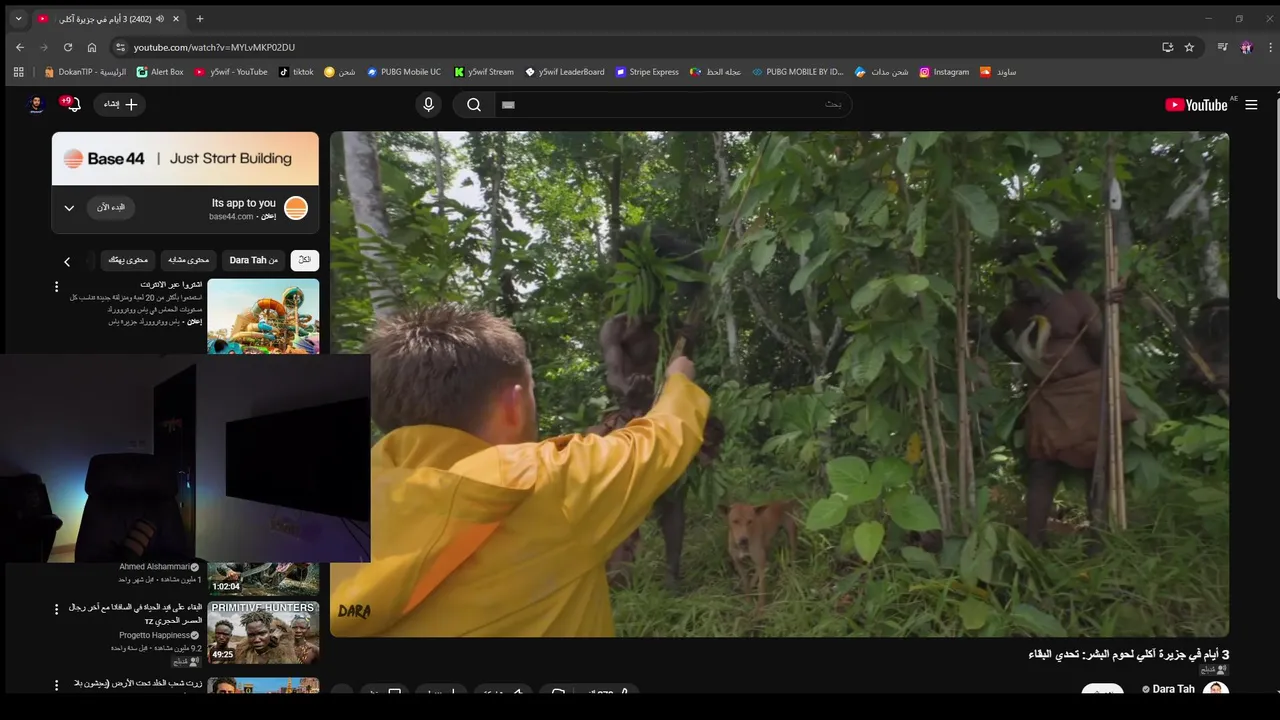Bookmark this page with the star
This screenshot has width=1280, height=720.
(x=1189, y=47)
